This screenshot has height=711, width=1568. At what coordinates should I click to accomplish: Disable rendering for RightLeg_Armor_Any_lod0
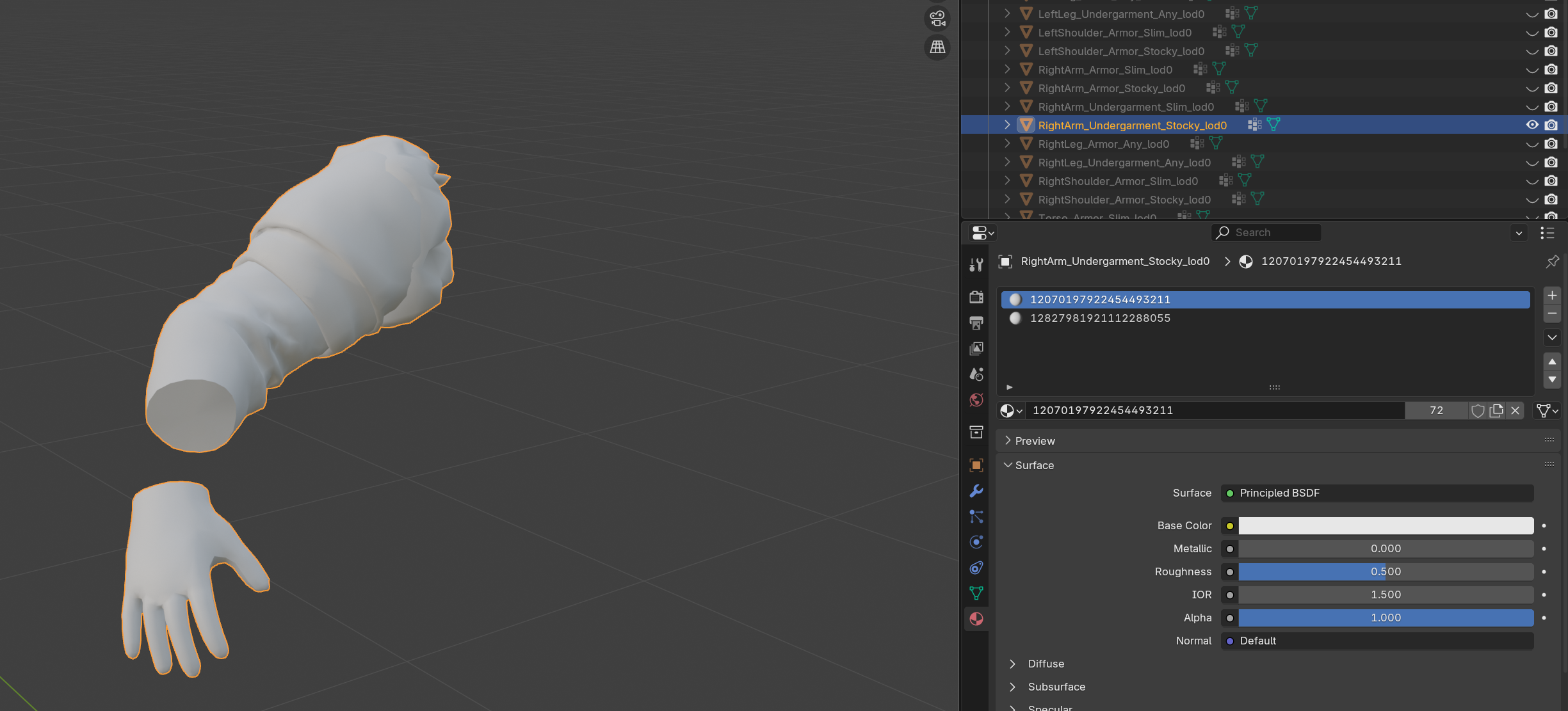pos(1551,144)
